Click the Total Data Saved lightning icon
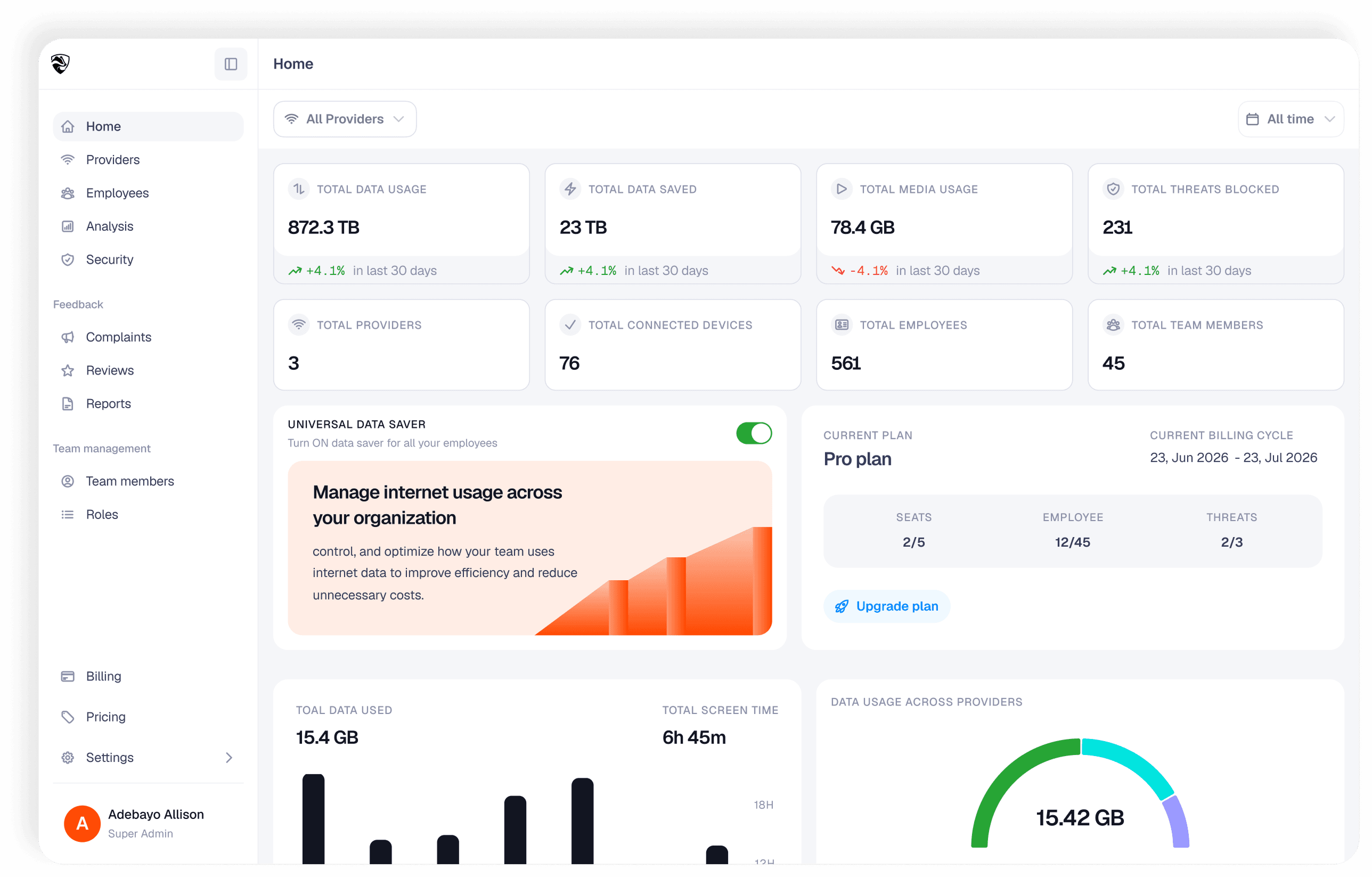 pyautogui.click(x=570, y=189)
